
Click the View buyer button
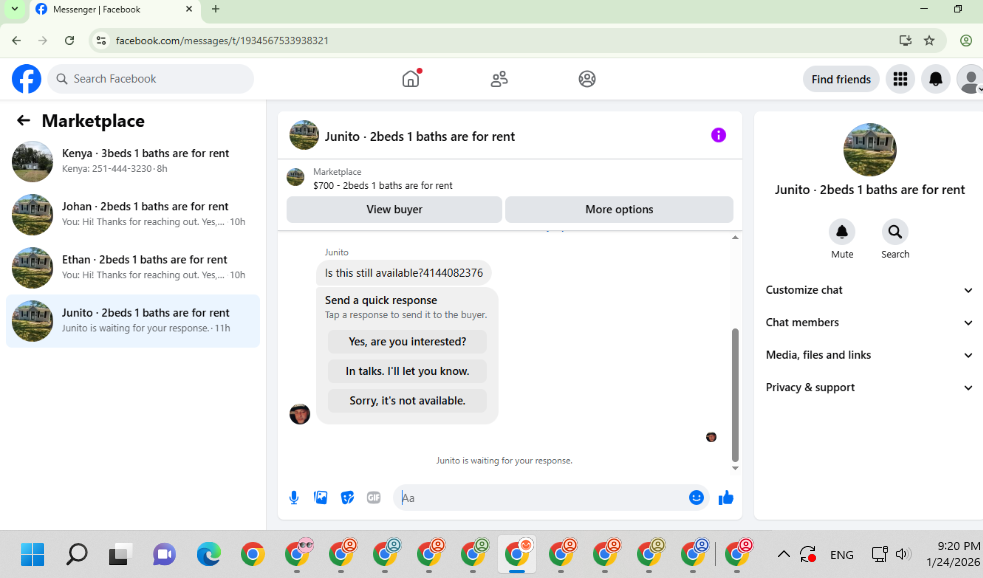coord(394,209)
